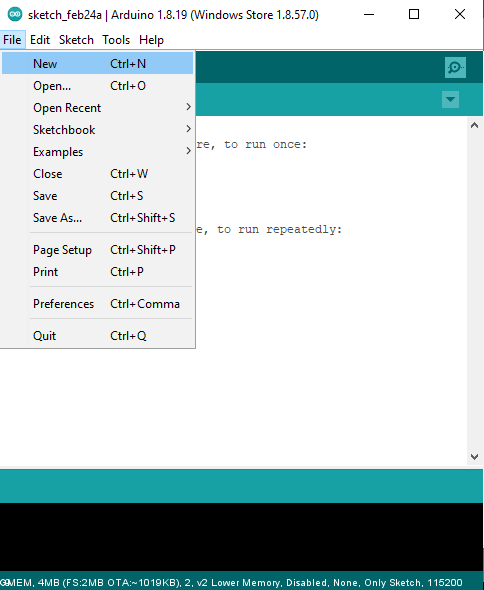The height and width of the screenshot is (590, 484).
Task: Choose Save in the File menu
Action: tap(97, 196)
